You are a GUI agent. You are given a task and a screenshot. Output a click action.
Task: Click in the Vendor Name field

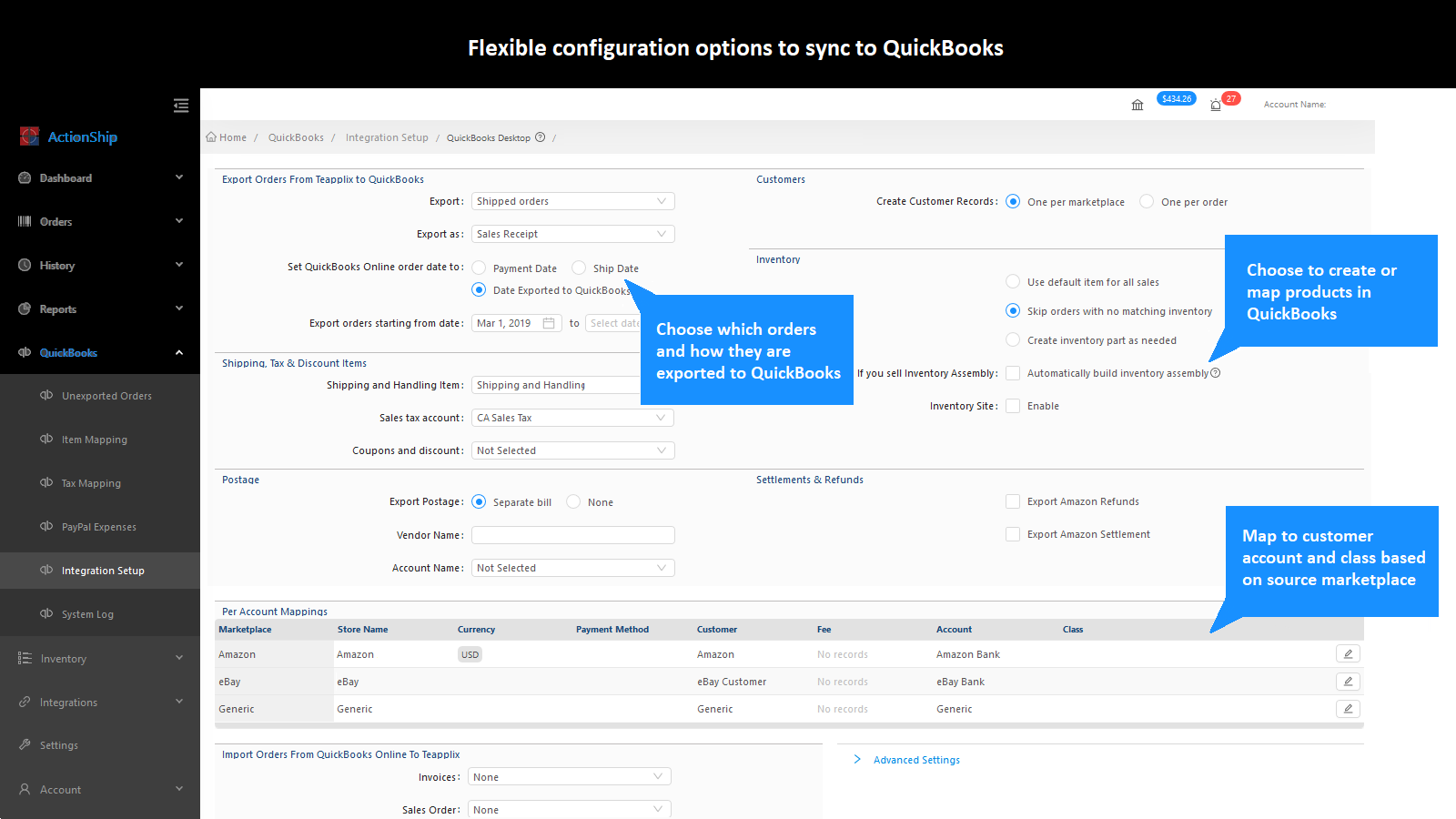573,535
